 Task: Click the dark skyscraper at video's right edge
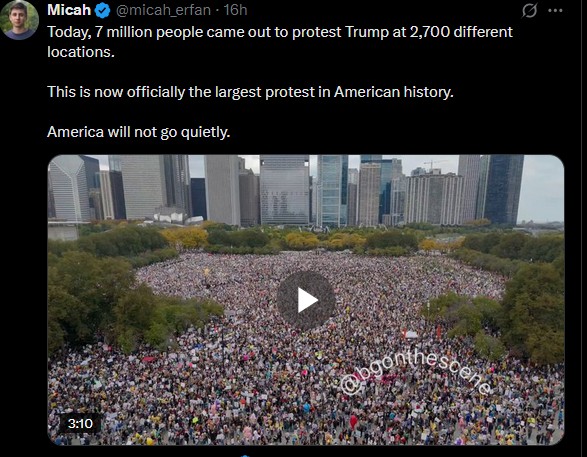click(x=504, y=189)
